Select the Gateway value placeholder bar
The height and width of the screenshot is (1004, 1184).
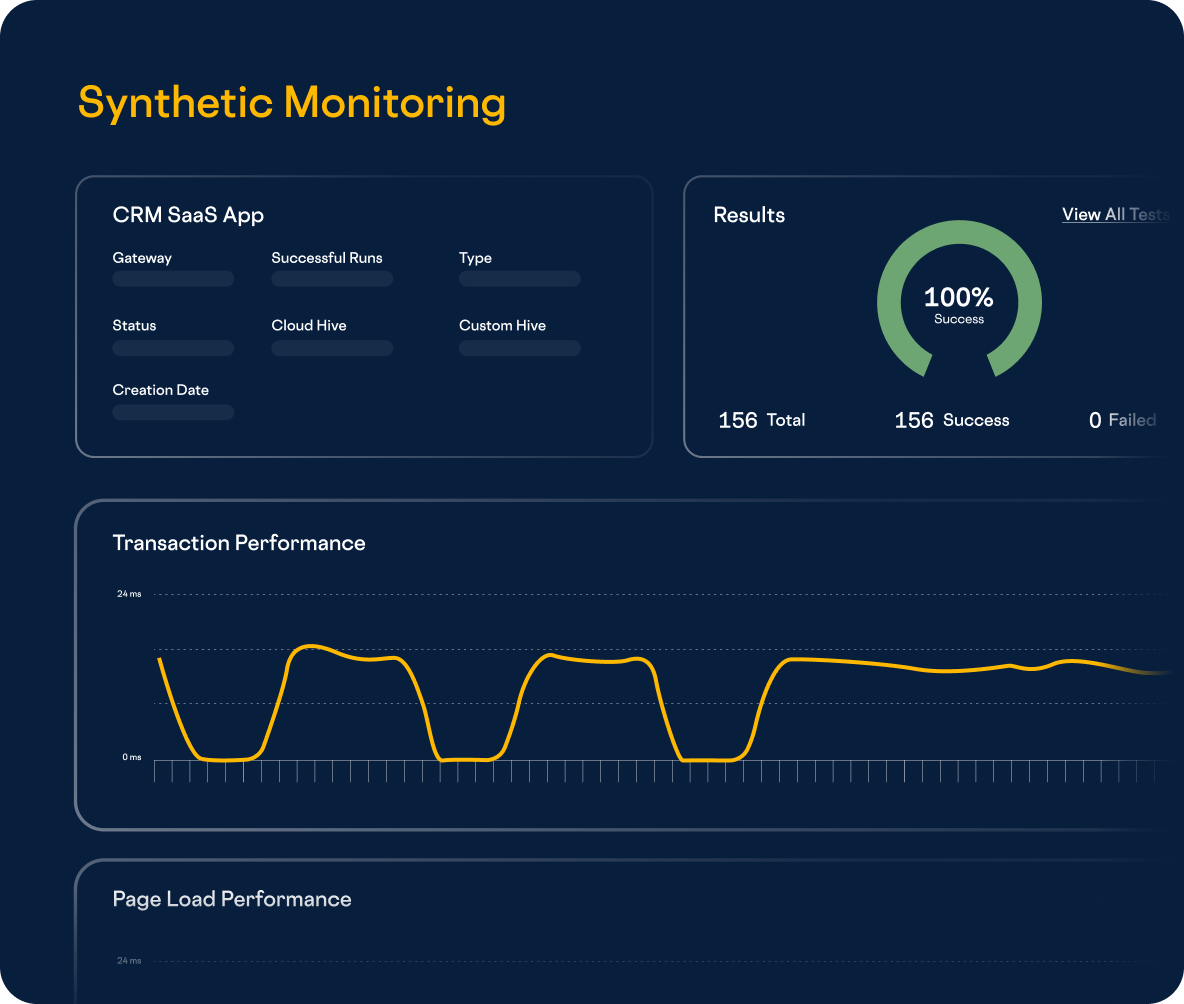tap(173, 279)
